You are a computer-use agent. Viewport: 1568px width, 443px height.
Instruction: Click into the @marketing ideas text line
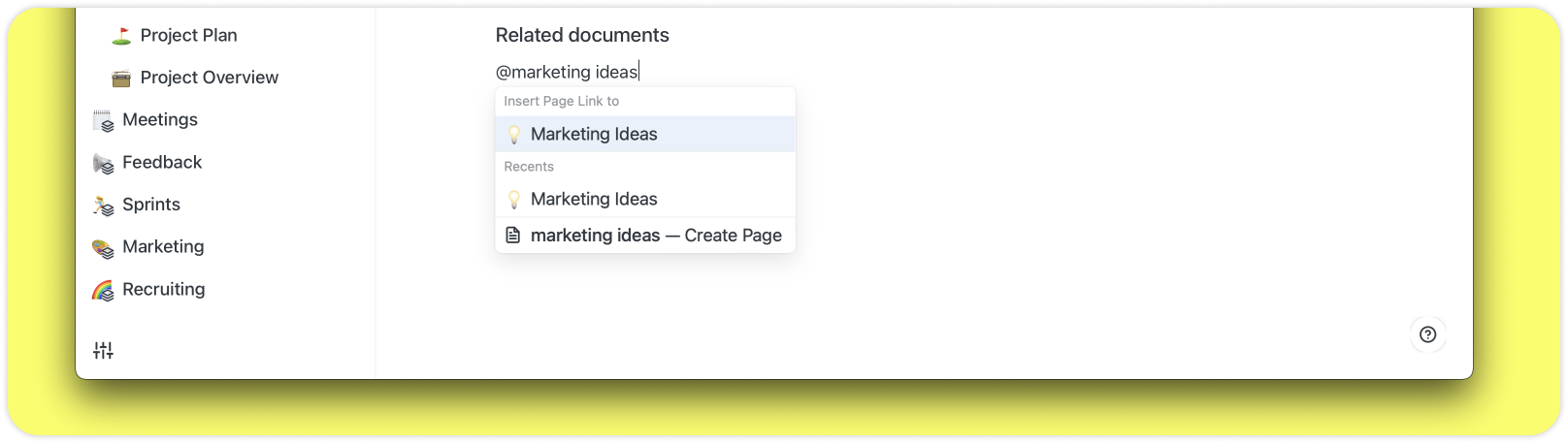tap(567, 72)
